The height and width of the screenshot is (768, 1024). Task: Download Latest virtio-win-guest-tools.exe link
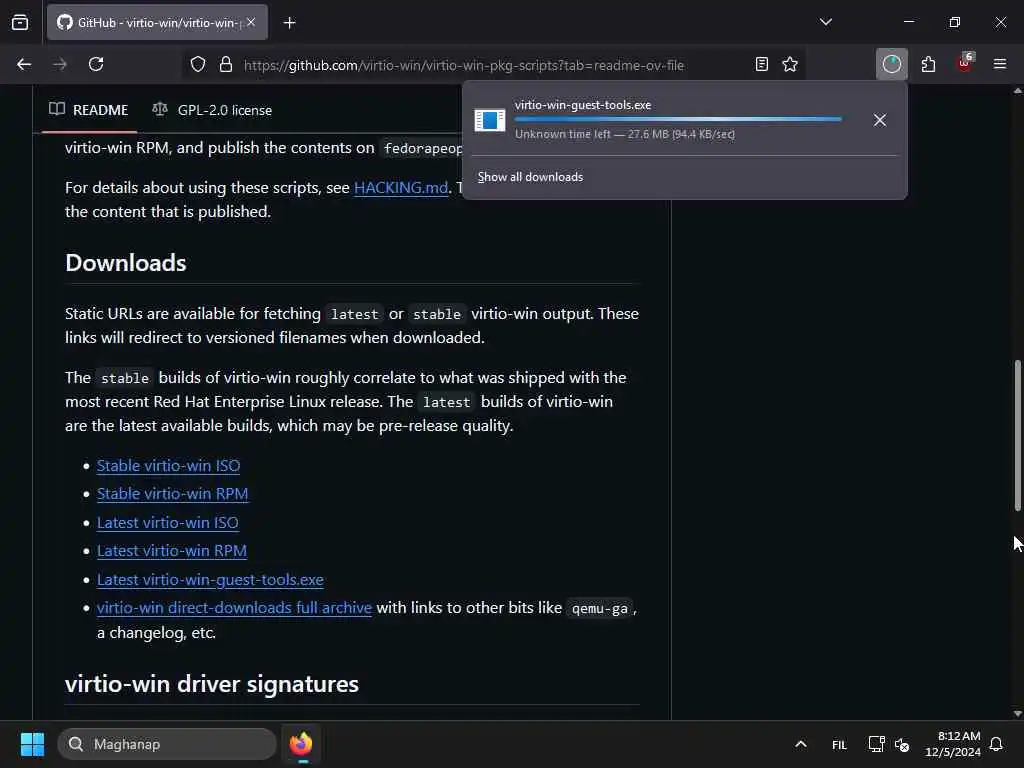[210, 580]
